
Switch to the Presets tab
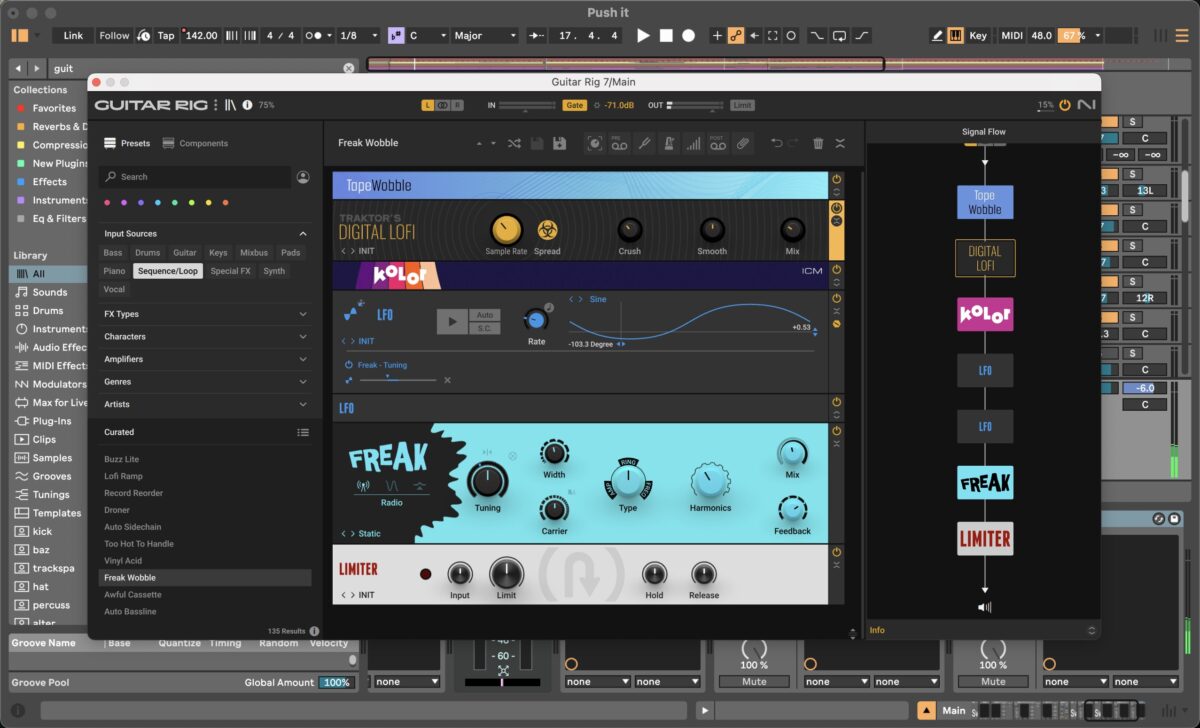pos(128,143)
